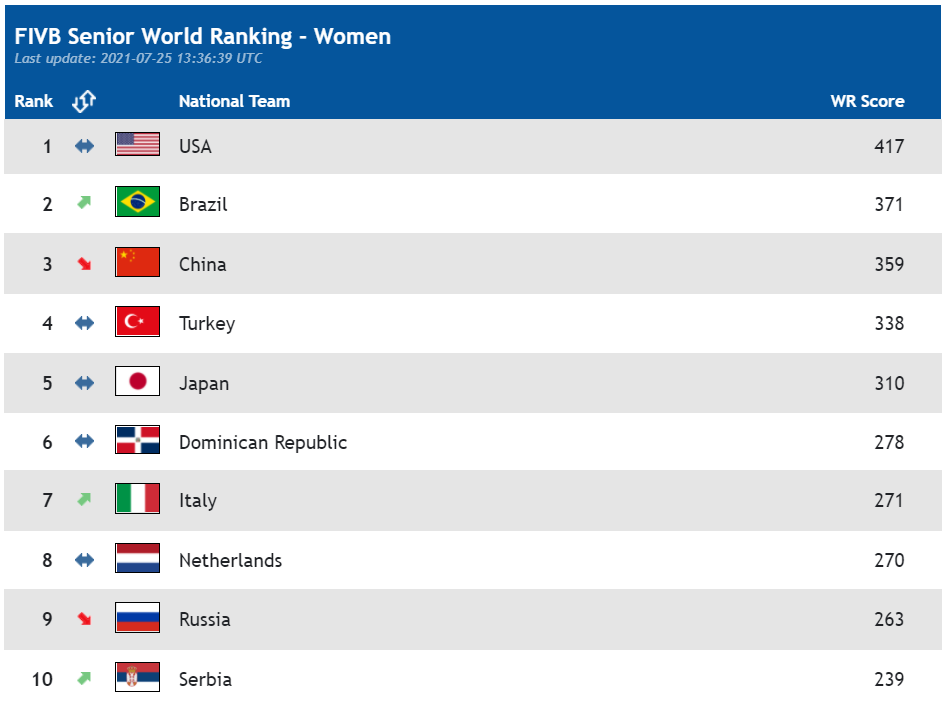949x703 pixels.
Task: Click the Russia flag icon
Action: click(137, 618)
